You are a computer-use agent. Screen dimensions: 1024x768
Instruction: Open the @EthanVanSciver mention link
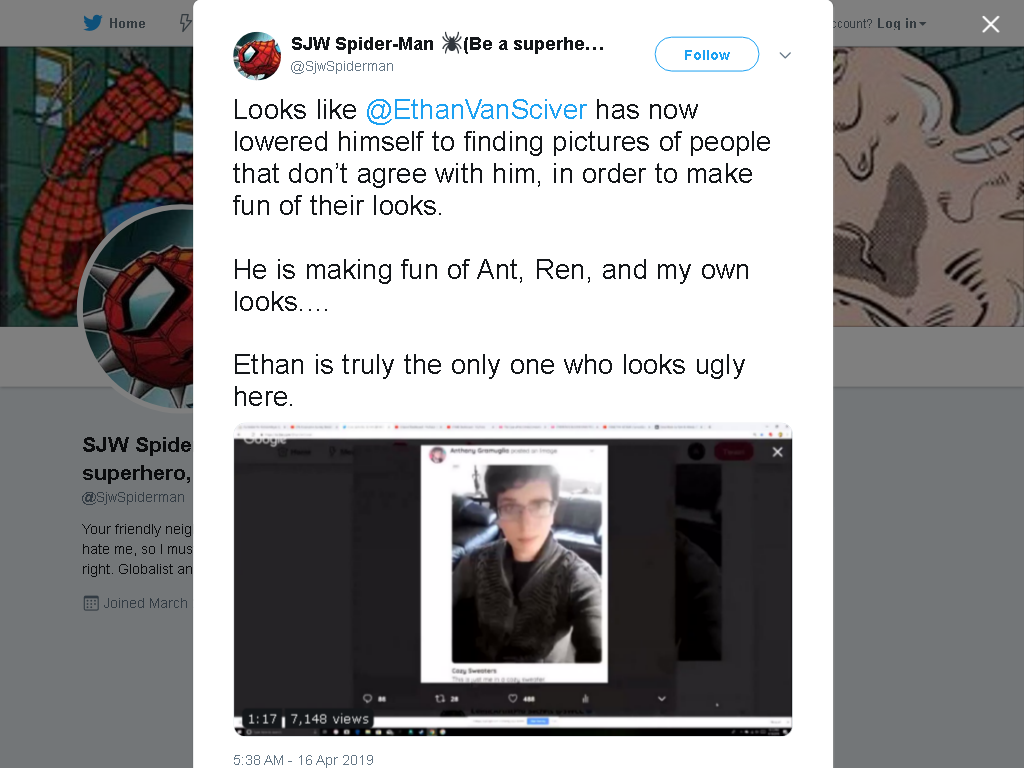tap(476, 110)
